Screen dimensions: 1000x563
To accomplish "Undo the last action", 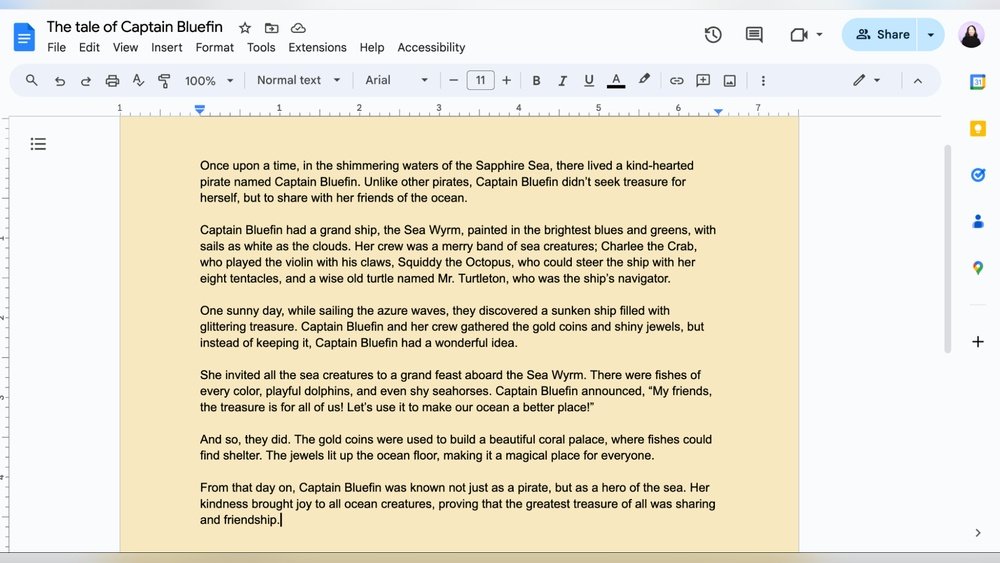I will [x=59, y=81].
